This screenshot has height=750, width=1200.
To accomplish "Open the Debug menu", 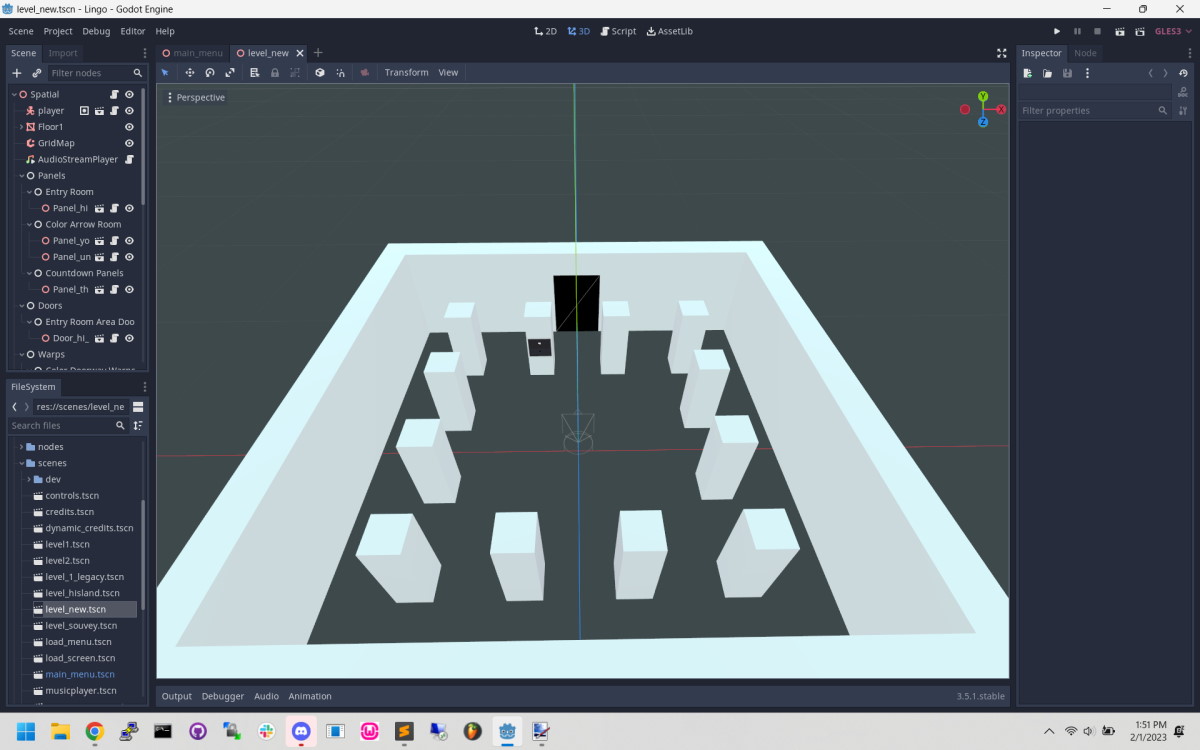I will point(96,32).
